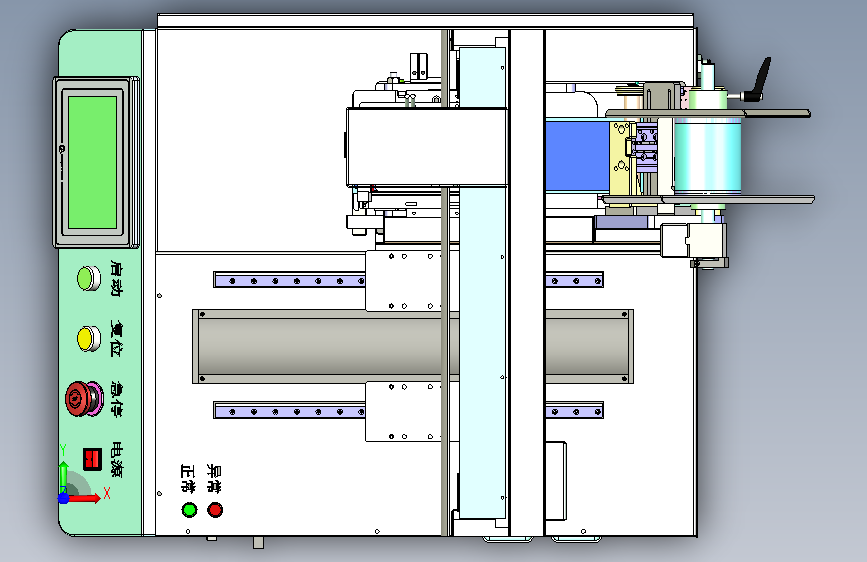Select the gray central trough channel
This screenshot has height=562, width=867.
(x=412, y=347)
